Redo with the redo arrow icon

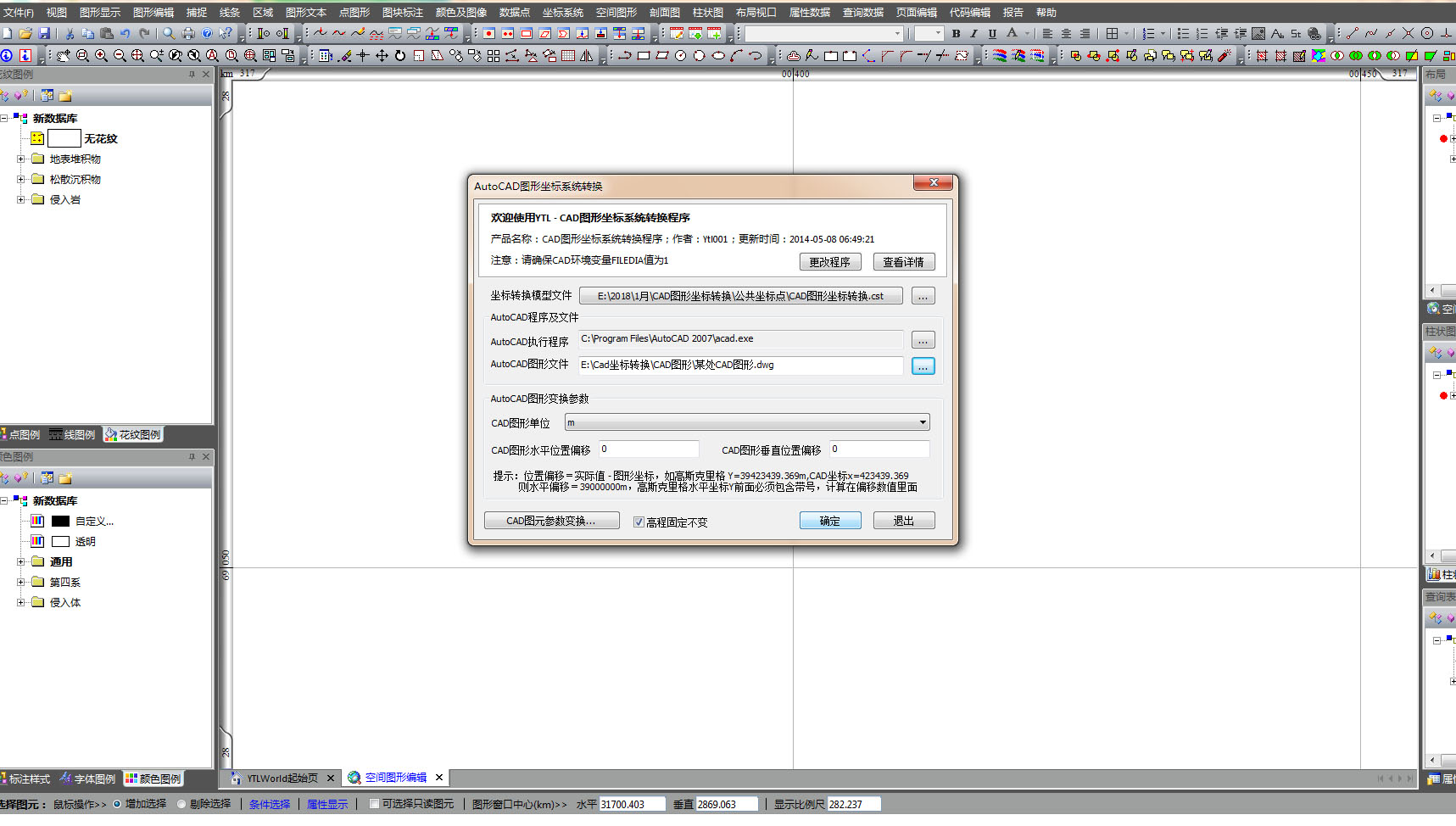tap(144, 34)
